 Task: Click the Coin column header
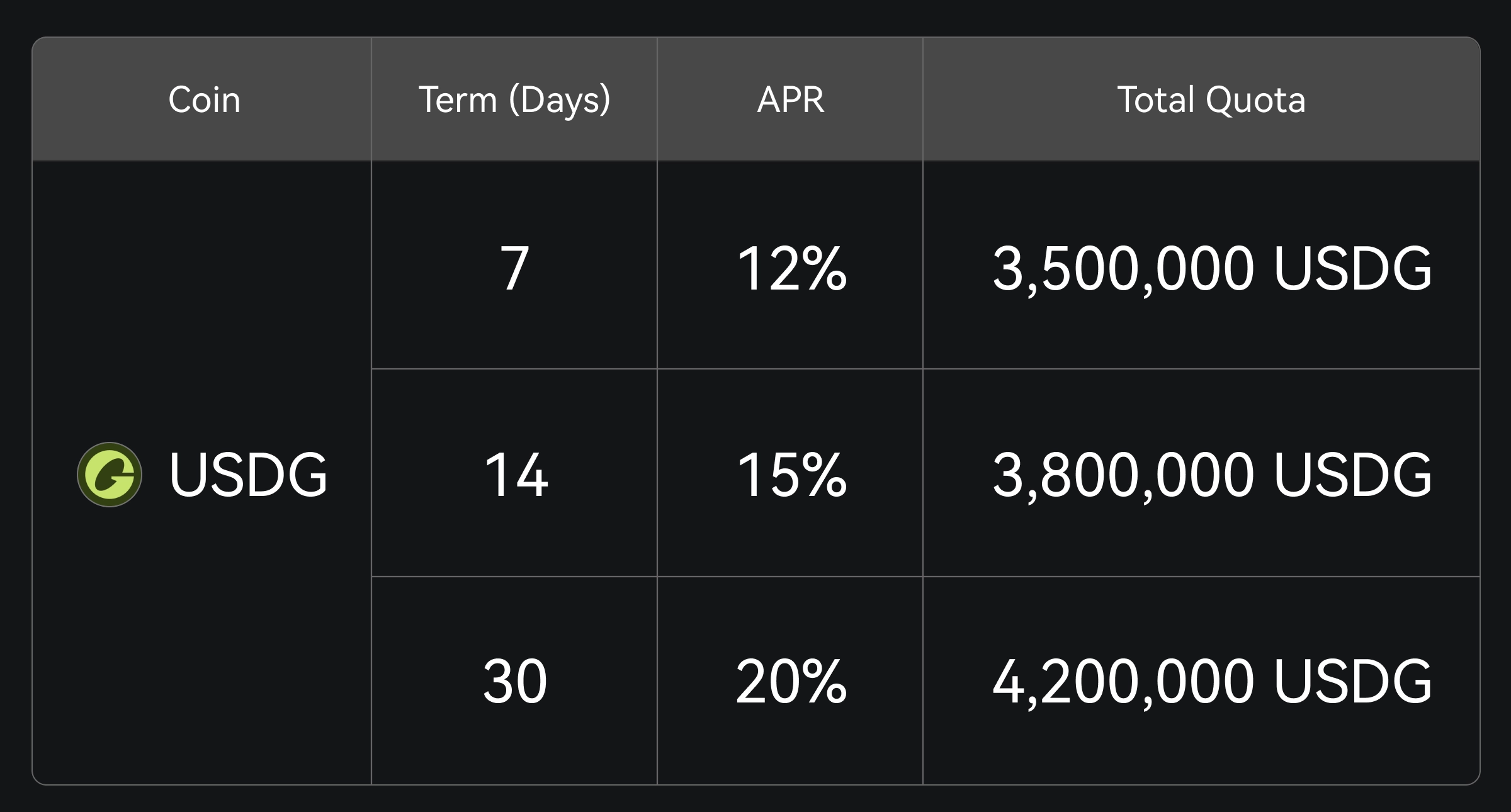(x=204, y=99)
